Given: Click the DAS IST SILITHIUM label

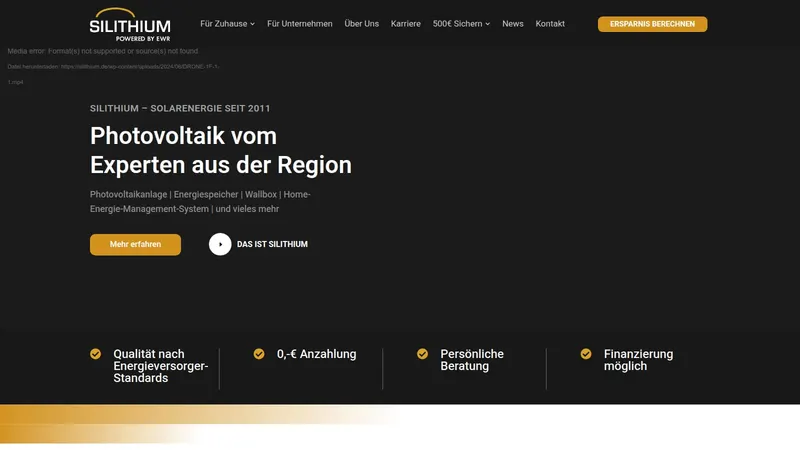Looking at the screenshot, I should coord(272,244).
